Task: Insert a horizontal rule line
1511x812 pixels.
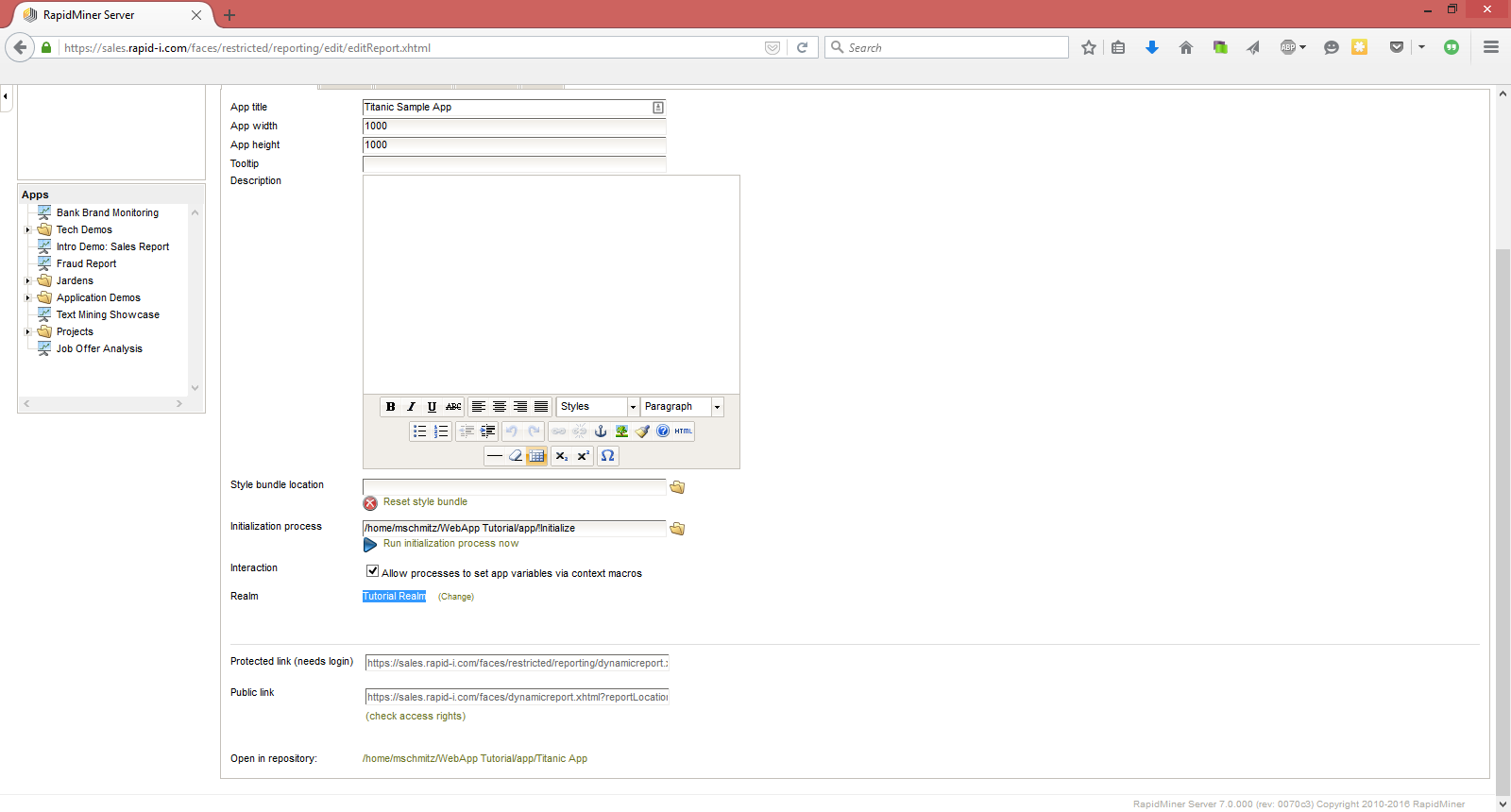Action: click(x=494, y=456)
